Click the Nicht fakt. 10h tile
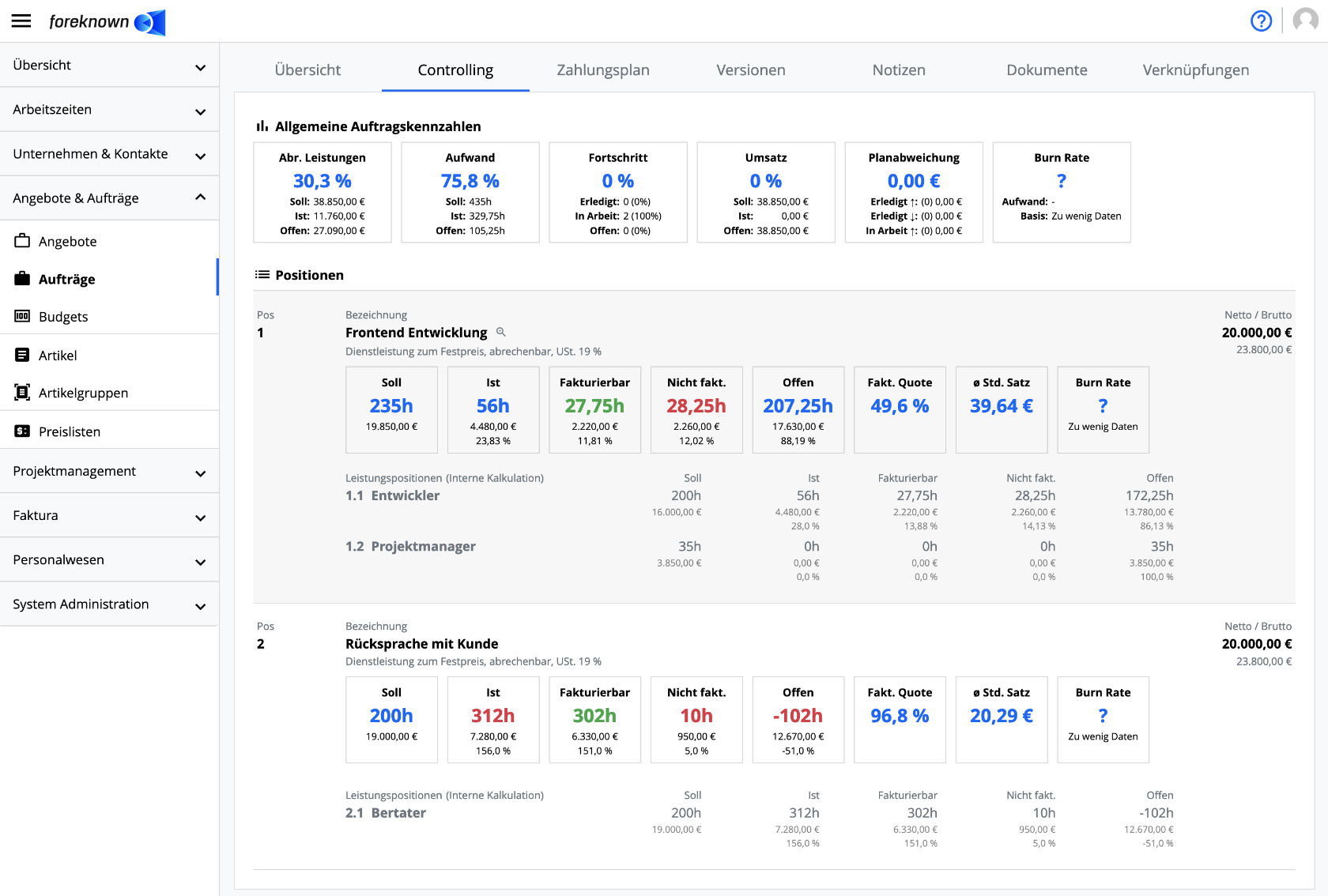The width and height of the screenshot is (1328, 896). (696, 719)
